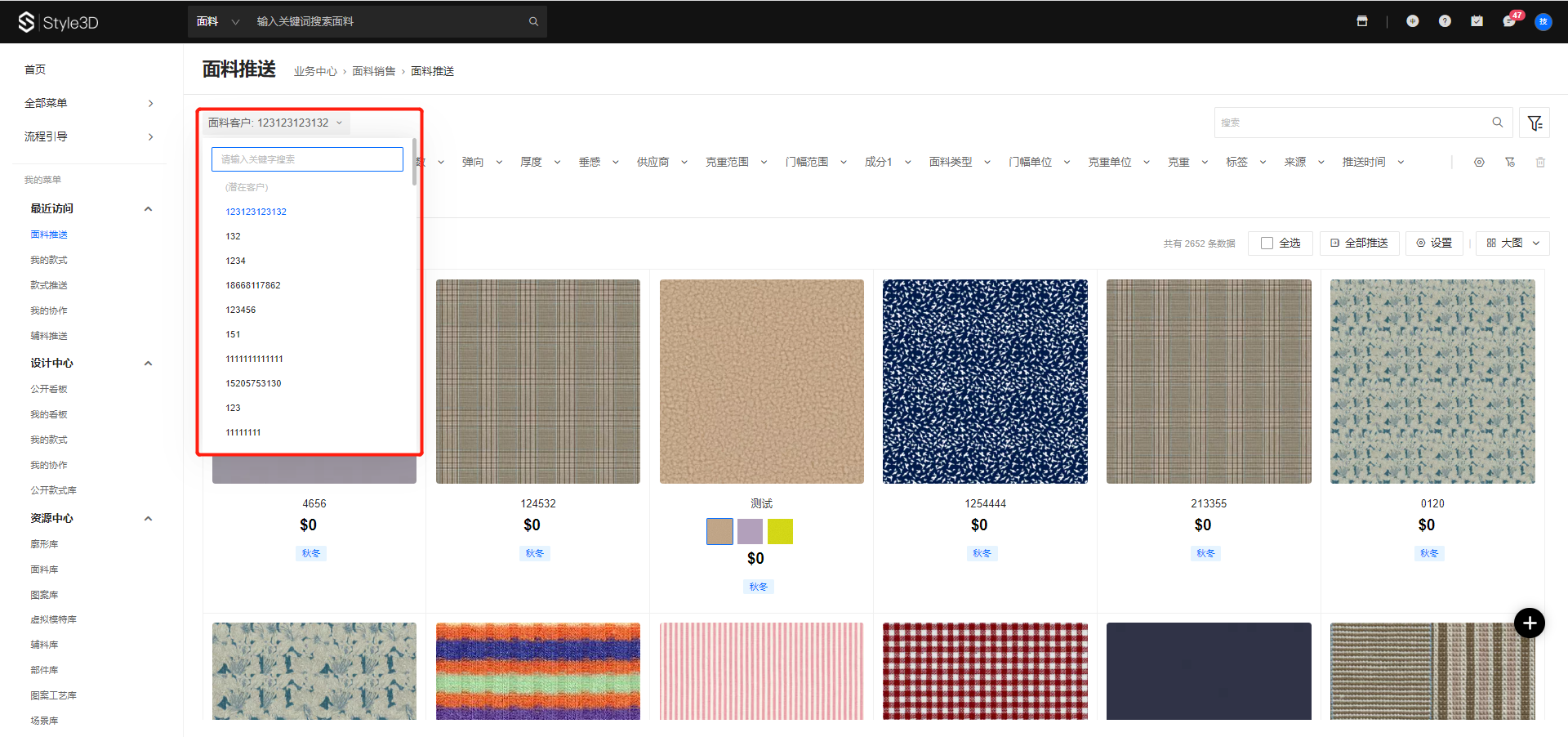The height and width of the screenshot is (737, 1568).
Task: Open breadcrumb link 业务中心
Action: click(x=315, y=71)
